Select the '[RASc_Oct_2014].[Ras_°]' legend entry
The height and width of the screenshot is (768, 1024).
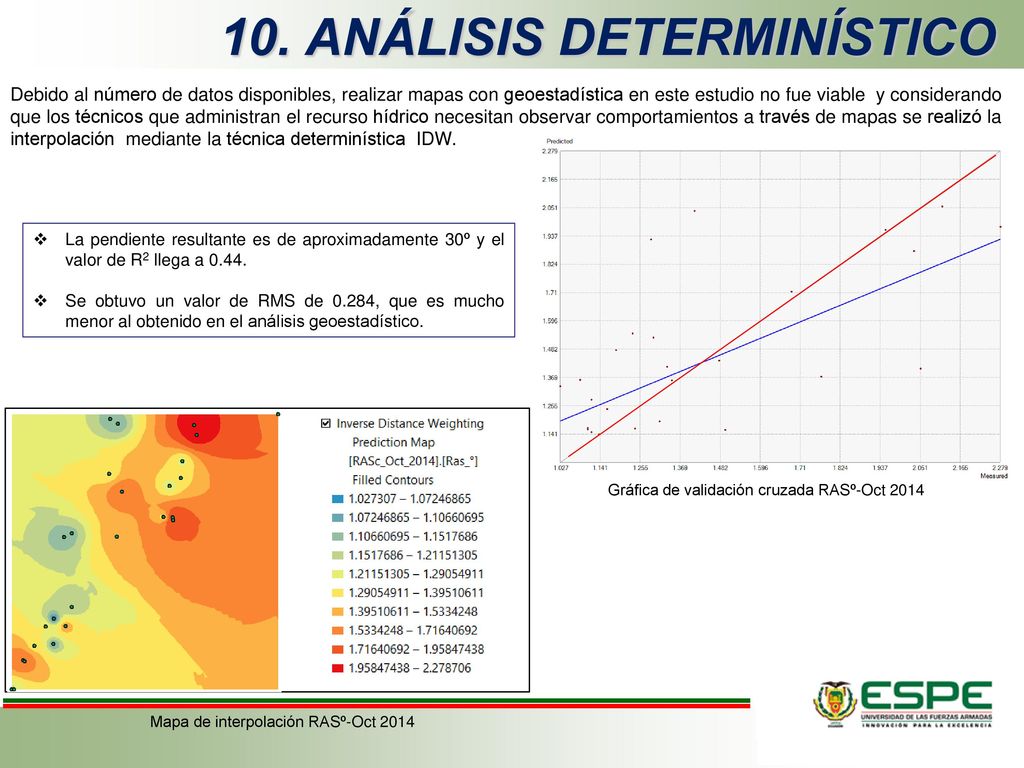(x=413, y=461)
